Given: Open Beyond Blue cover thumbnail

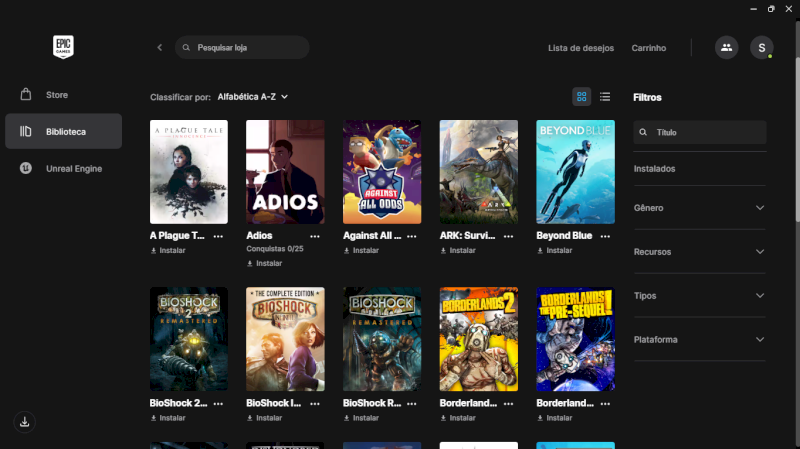Looking at the screenshot, I should tap(576, 172).
